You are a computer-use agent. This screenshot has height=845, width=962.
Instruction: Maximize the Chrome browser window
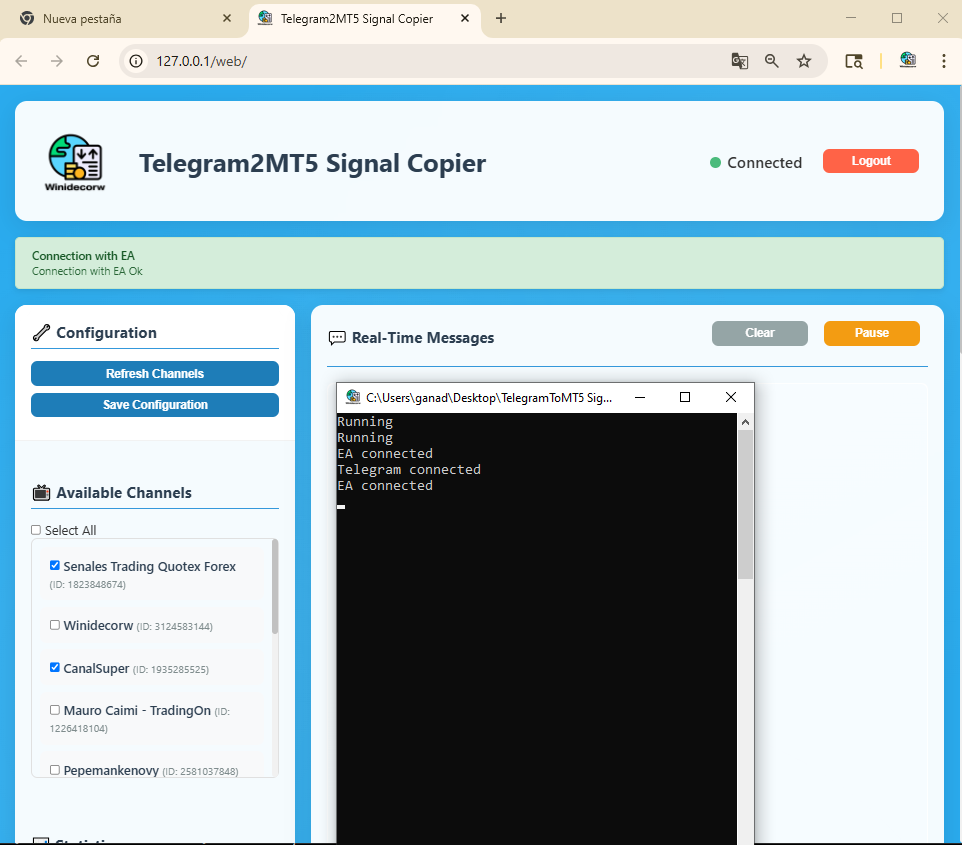896,18
